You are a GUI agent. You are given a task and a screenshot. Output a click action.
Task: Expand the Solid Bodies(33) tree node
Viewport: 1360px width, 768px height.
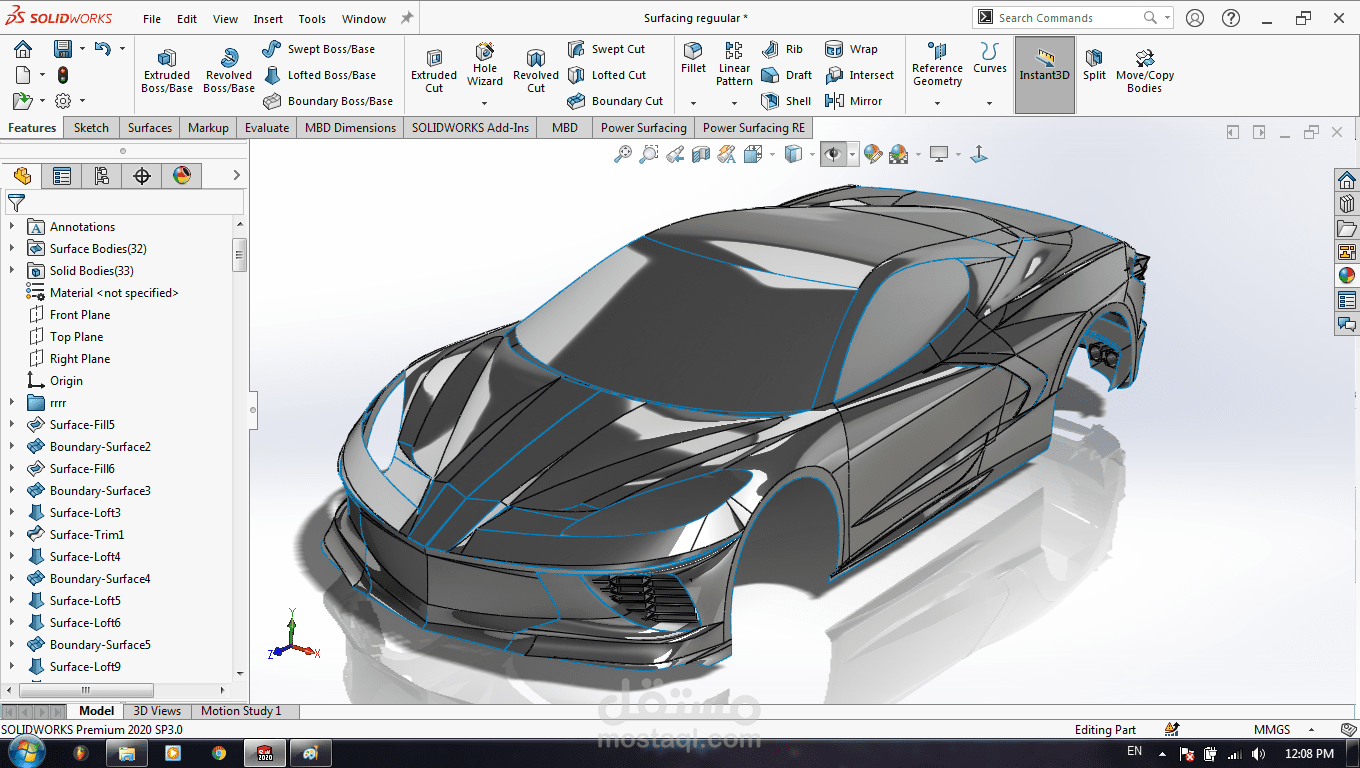tap(12, 271)
